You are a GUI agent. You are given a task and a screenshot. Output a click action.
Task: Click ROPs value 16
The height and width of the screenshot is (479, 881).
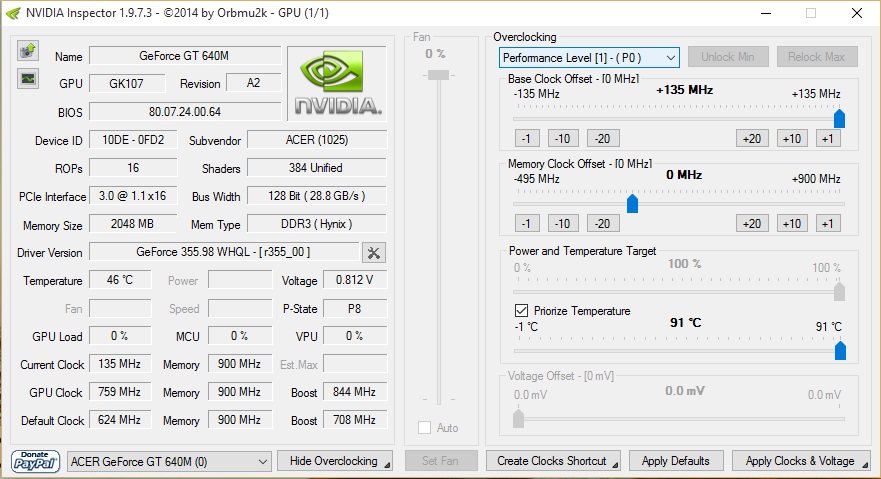coord(133,168)
